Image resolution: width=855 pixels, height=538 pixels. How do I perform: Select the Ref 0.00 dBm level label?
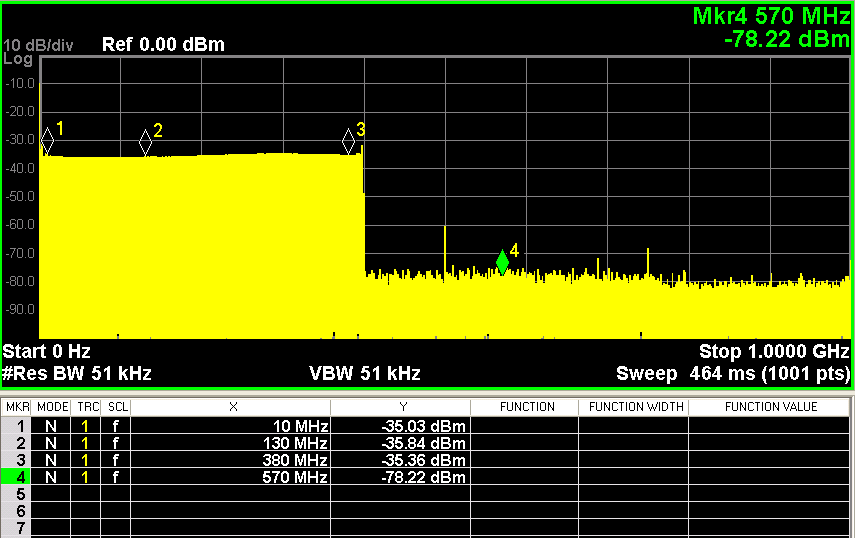tap(163, 45)
